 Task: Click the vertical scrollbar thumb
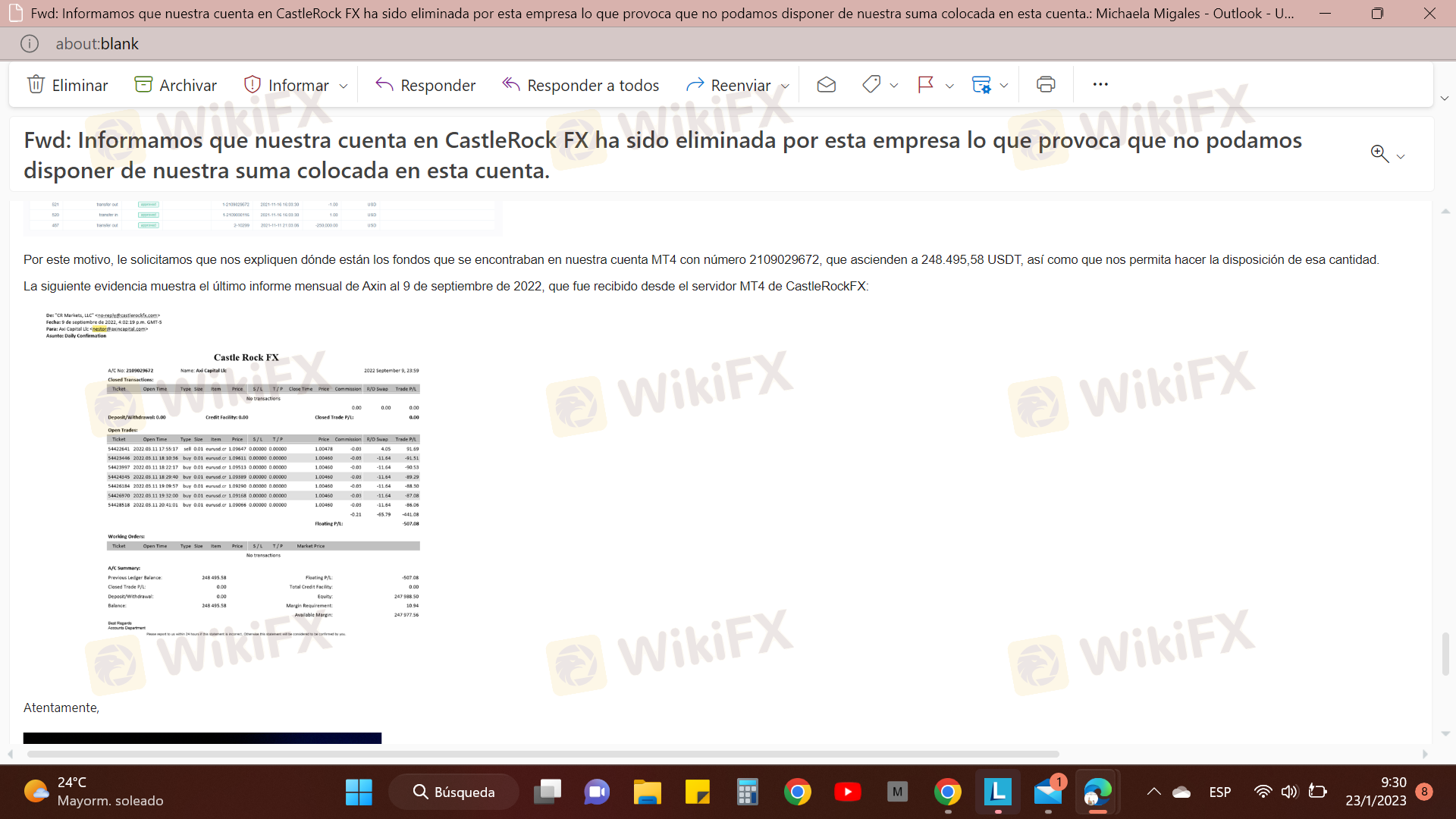tap(1445, 654)
